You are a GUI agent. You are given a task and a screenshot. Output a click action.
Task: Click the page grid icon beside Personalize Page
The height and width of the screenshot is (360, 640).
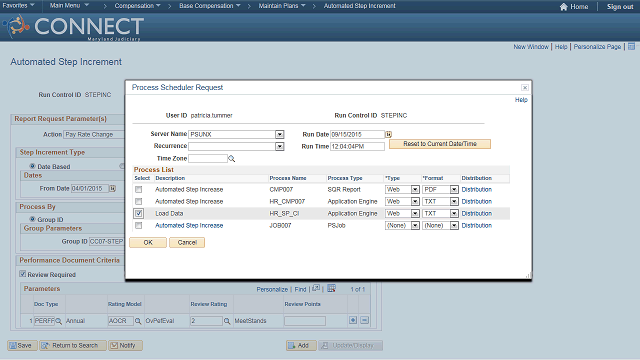click(x=631, y=47)
